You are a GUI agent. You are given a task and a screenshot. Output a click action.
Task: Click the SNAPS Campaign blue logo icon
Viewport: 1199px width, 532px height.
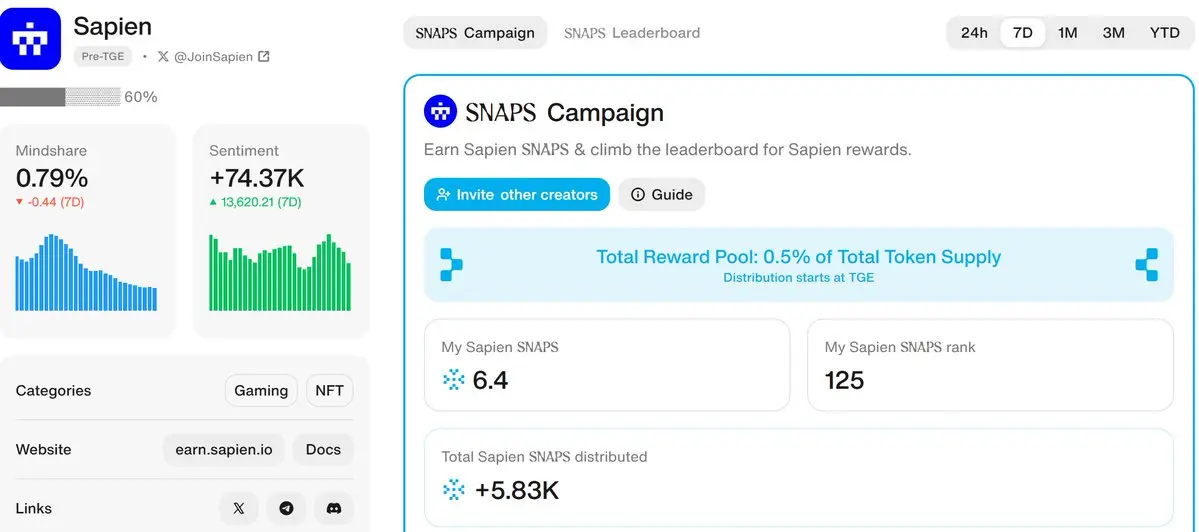tap(440, 112)
